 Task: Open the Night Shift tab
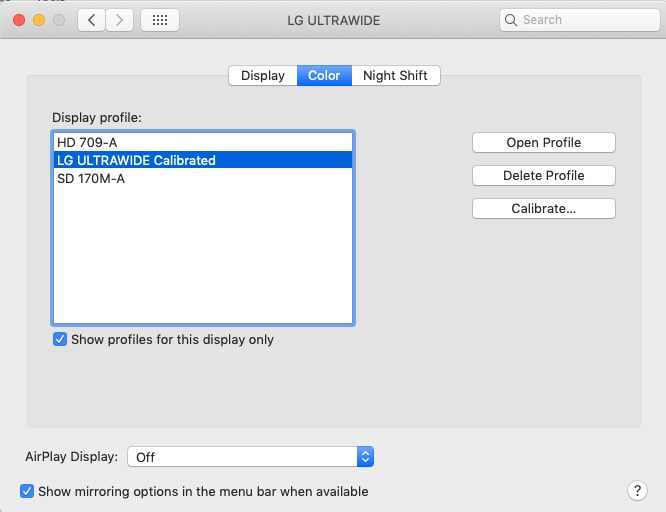tap(395, 76)
